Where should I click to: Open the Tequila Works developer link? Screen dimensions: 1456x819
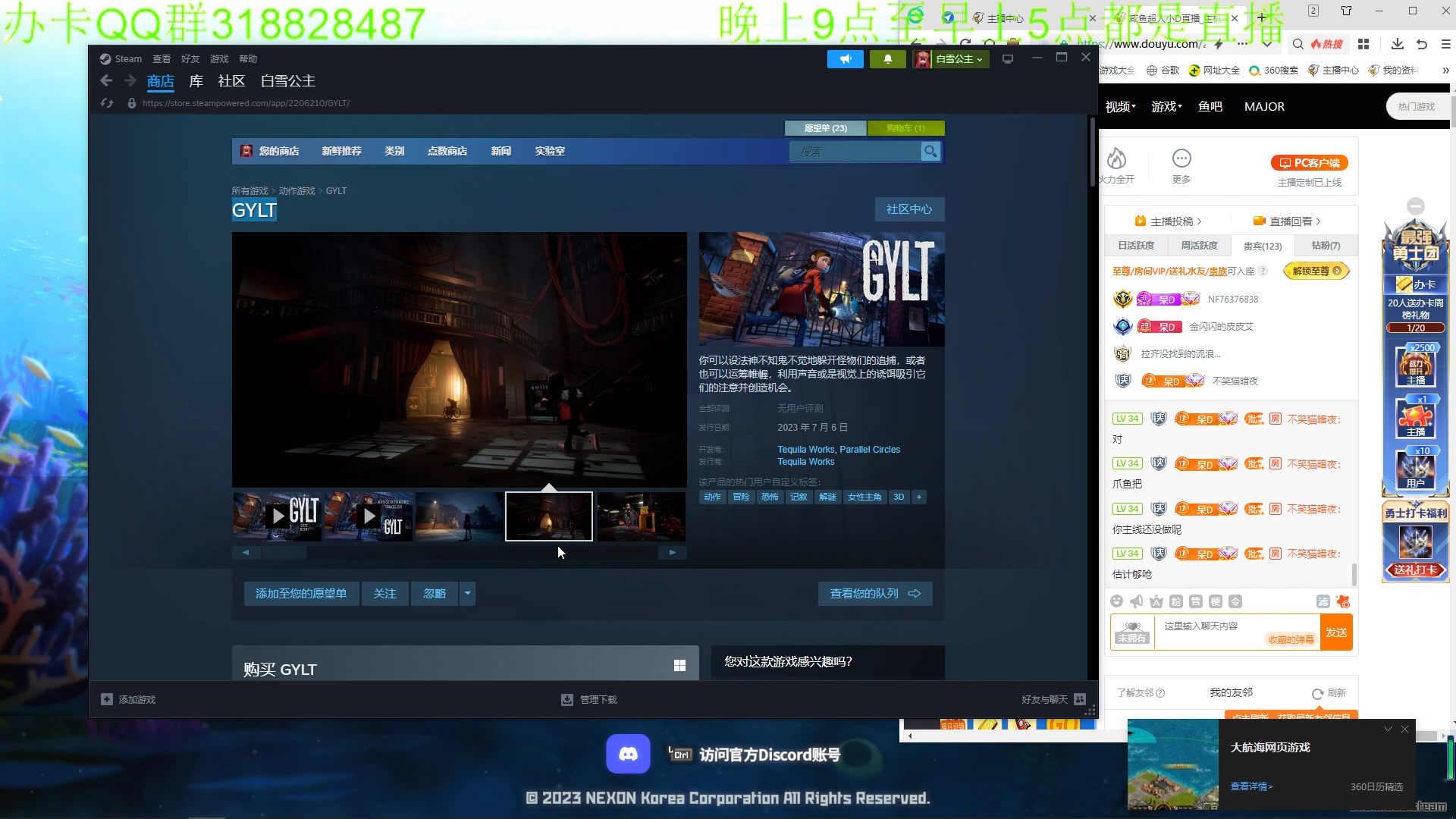coord(805,450)
